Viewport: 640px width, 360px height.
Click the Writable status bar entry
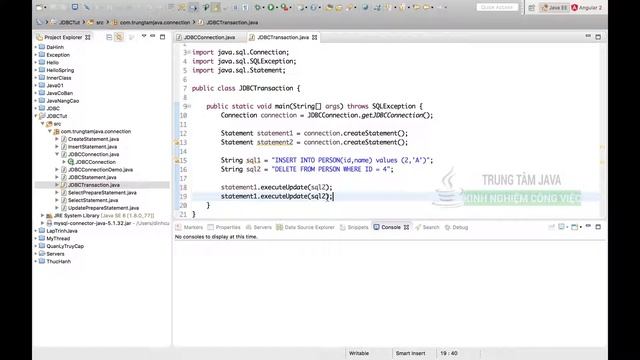359,353
